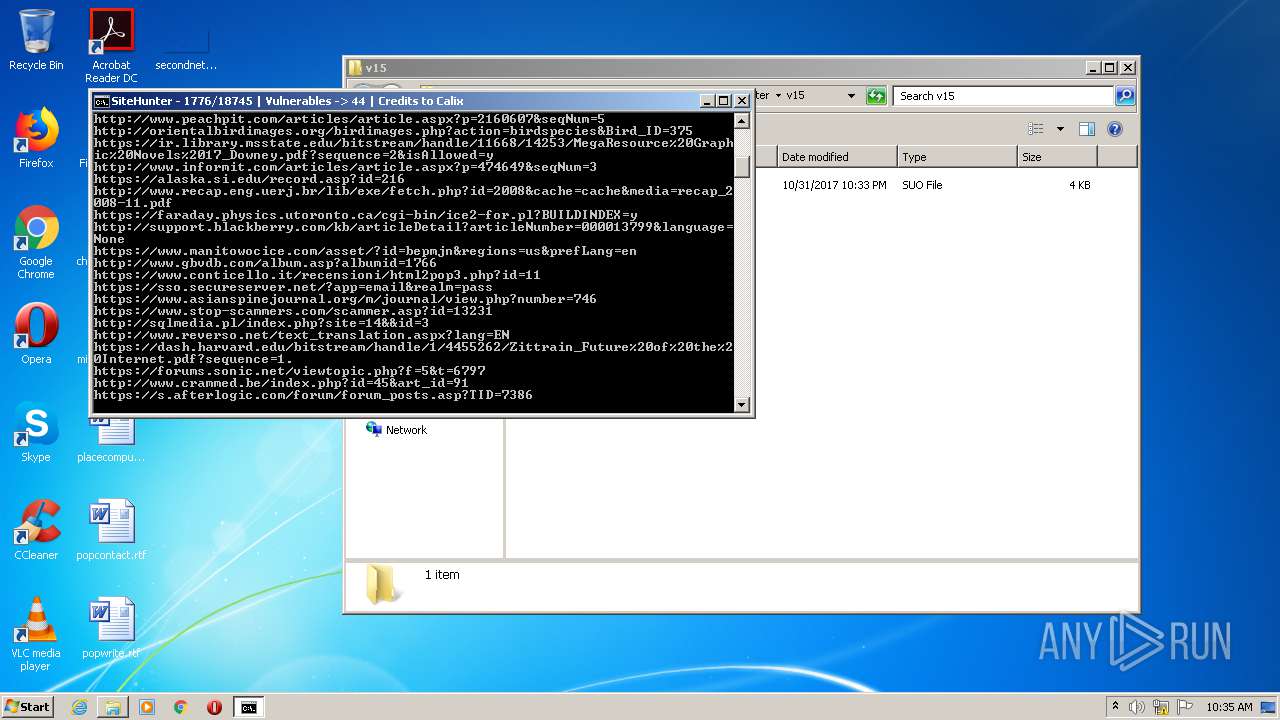Image resolution: width=1280 pixels, height=720 pixels.
Task: Launch Acrobat Reader DC shortcut
Action: 111,45
